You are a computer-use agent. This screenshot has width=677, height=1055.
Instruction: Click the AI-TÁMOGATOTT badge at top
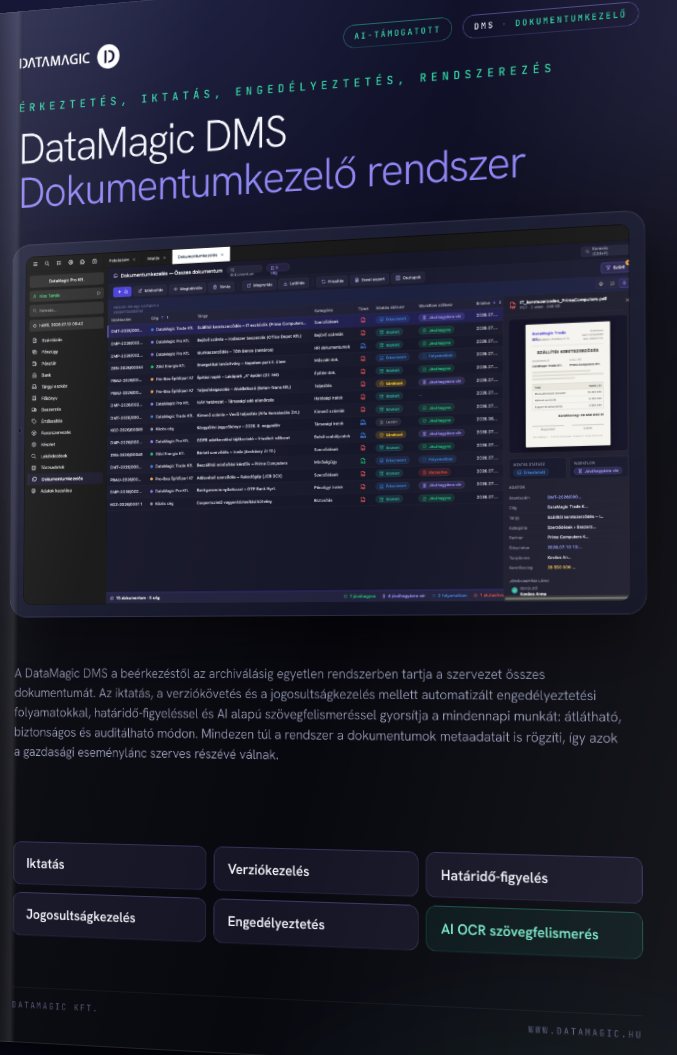tap(397, 32)
